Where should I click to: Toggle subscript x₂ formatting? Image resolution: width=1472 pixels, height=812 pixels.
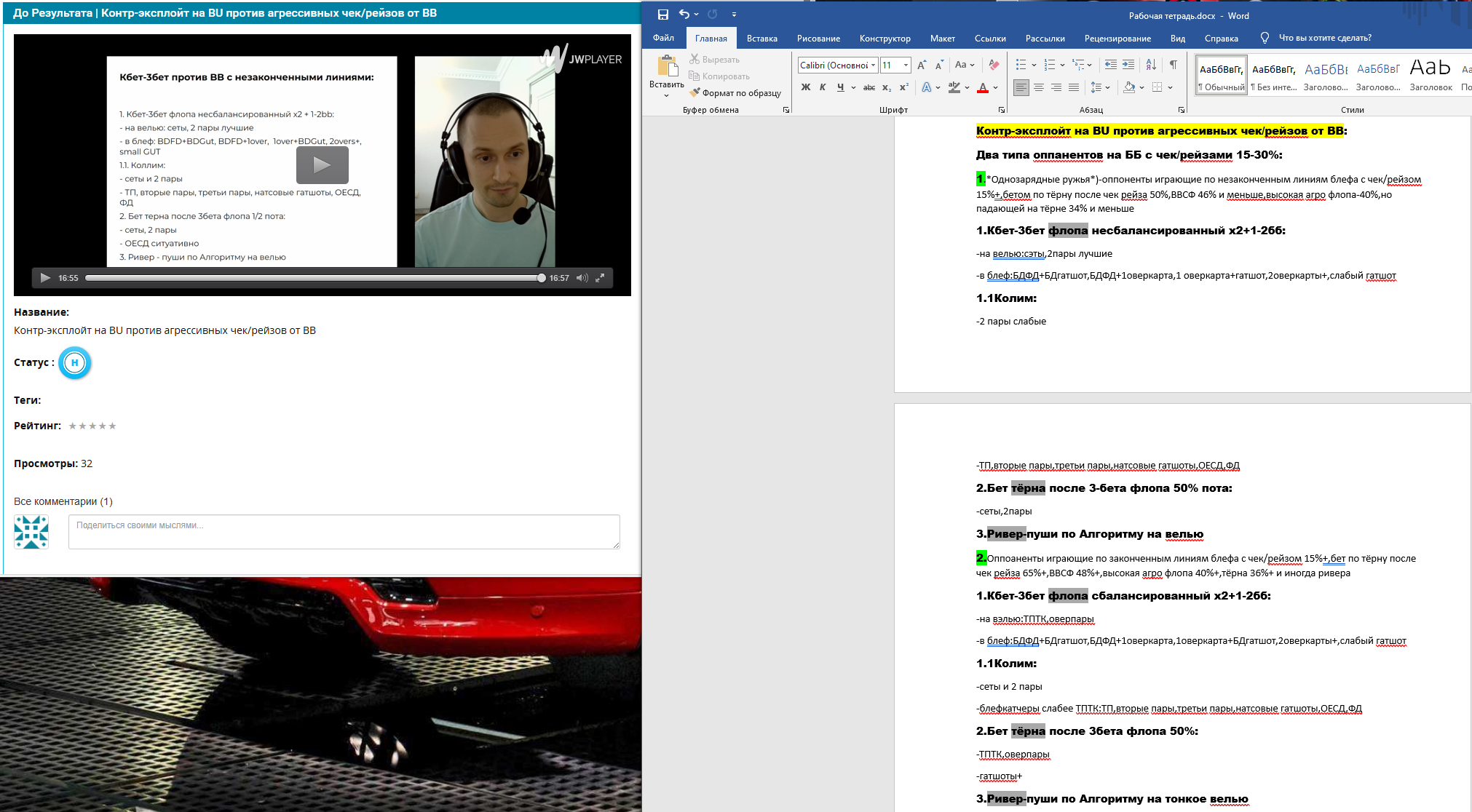point(887,87)
